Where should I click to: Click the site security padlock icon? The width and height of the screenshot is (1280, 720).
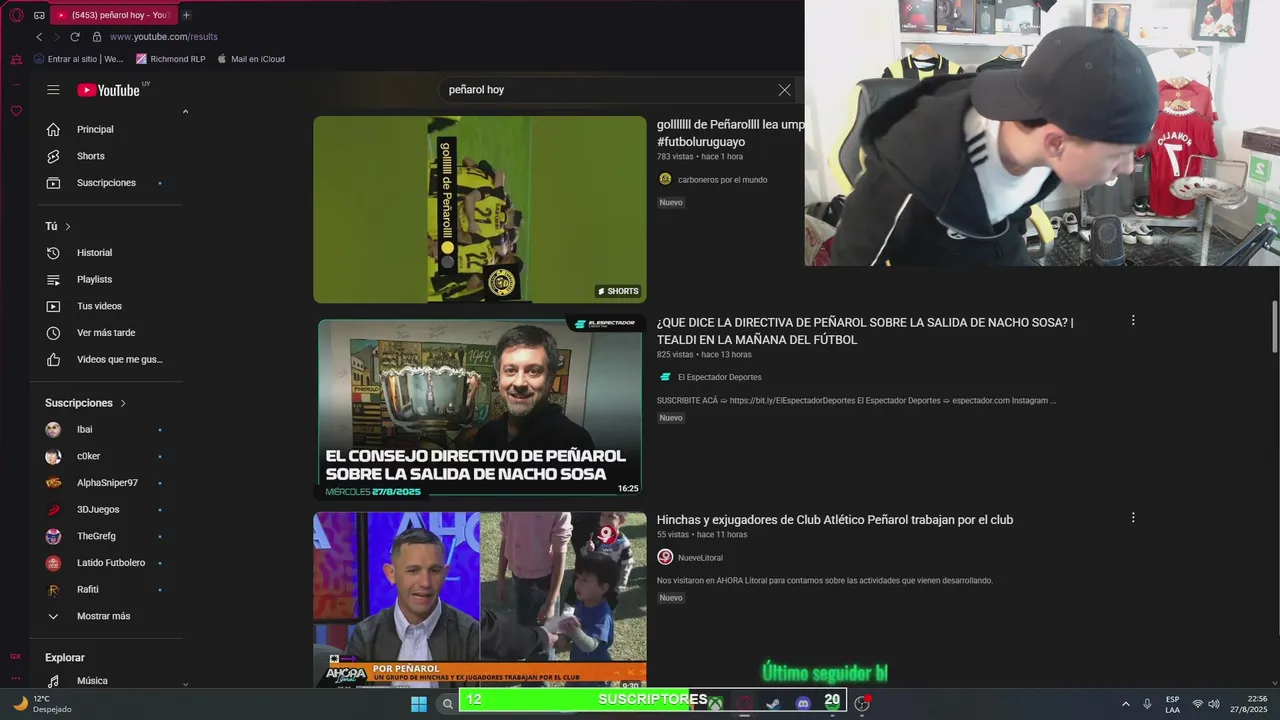coord(97,37)
